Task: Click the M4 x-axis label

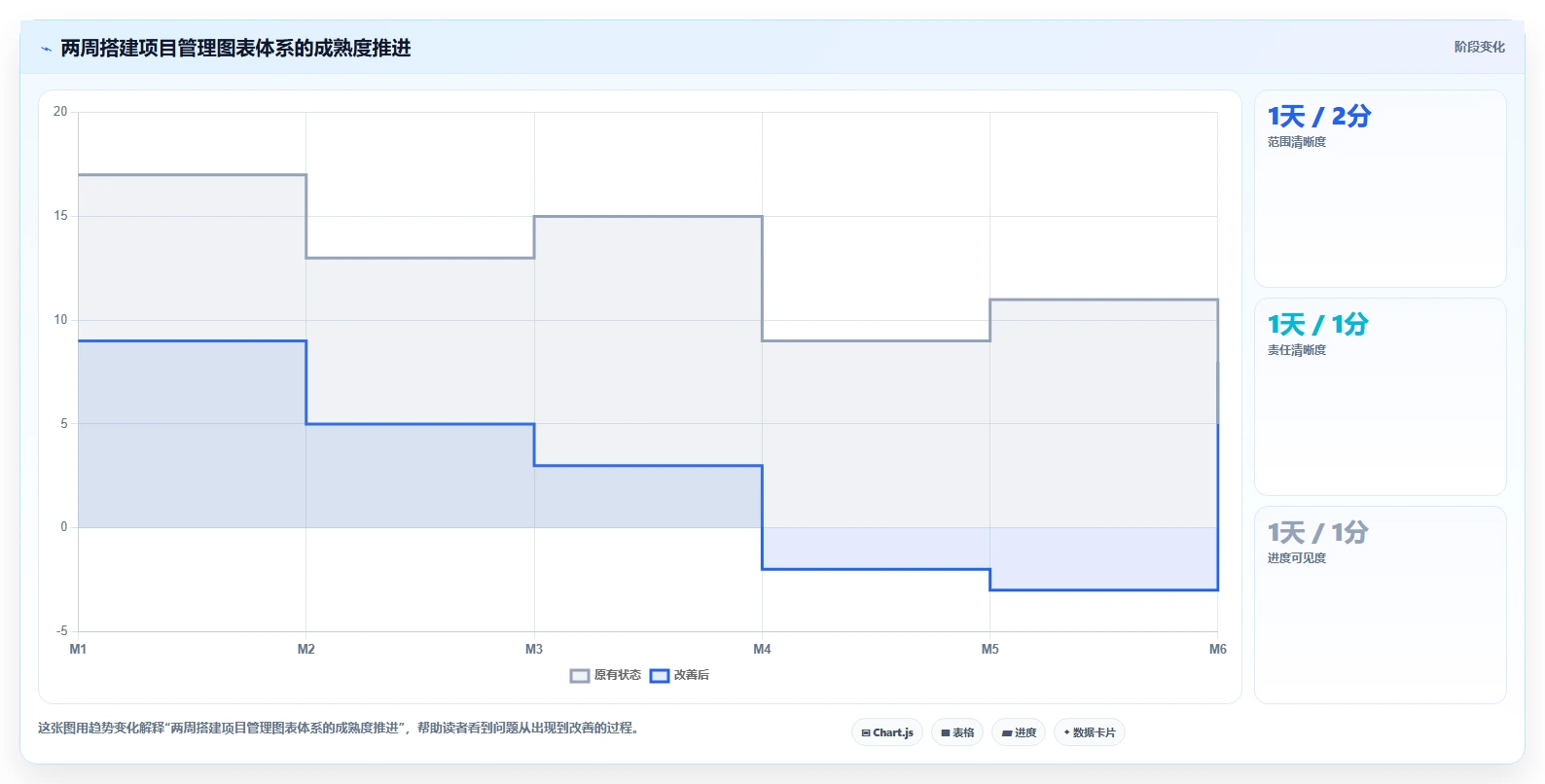Action: click(762, 649)
